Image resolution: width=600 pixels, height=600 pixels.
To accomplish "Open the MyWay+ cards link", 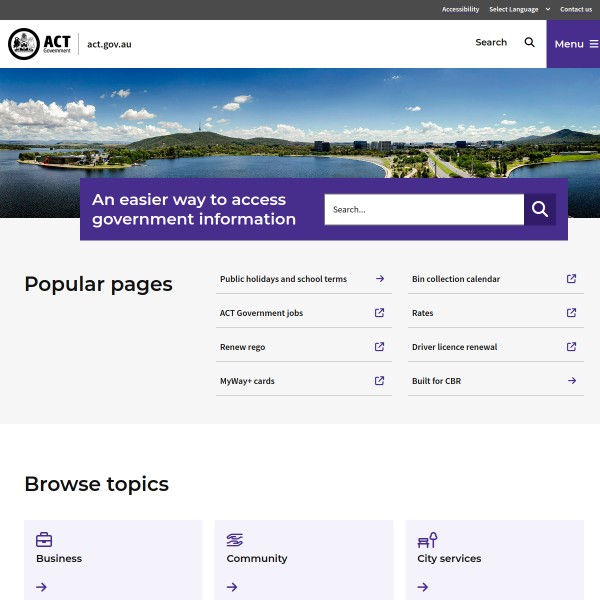I will point(247,381).
